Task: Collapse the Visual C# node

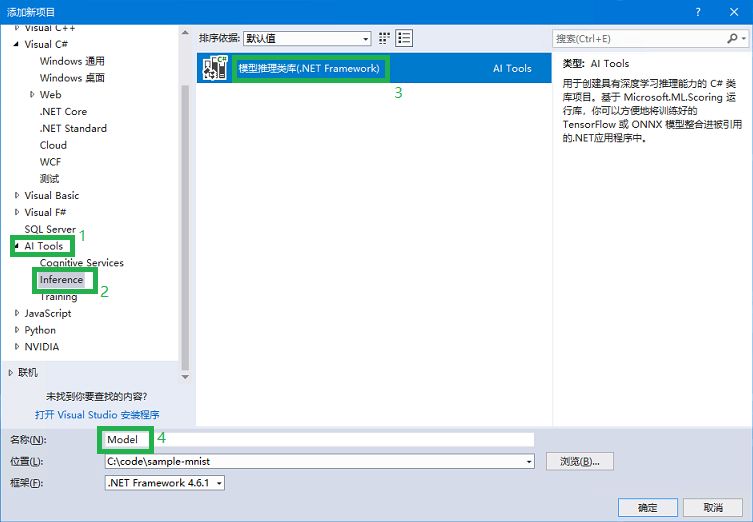Action: [x=16, y=44]
